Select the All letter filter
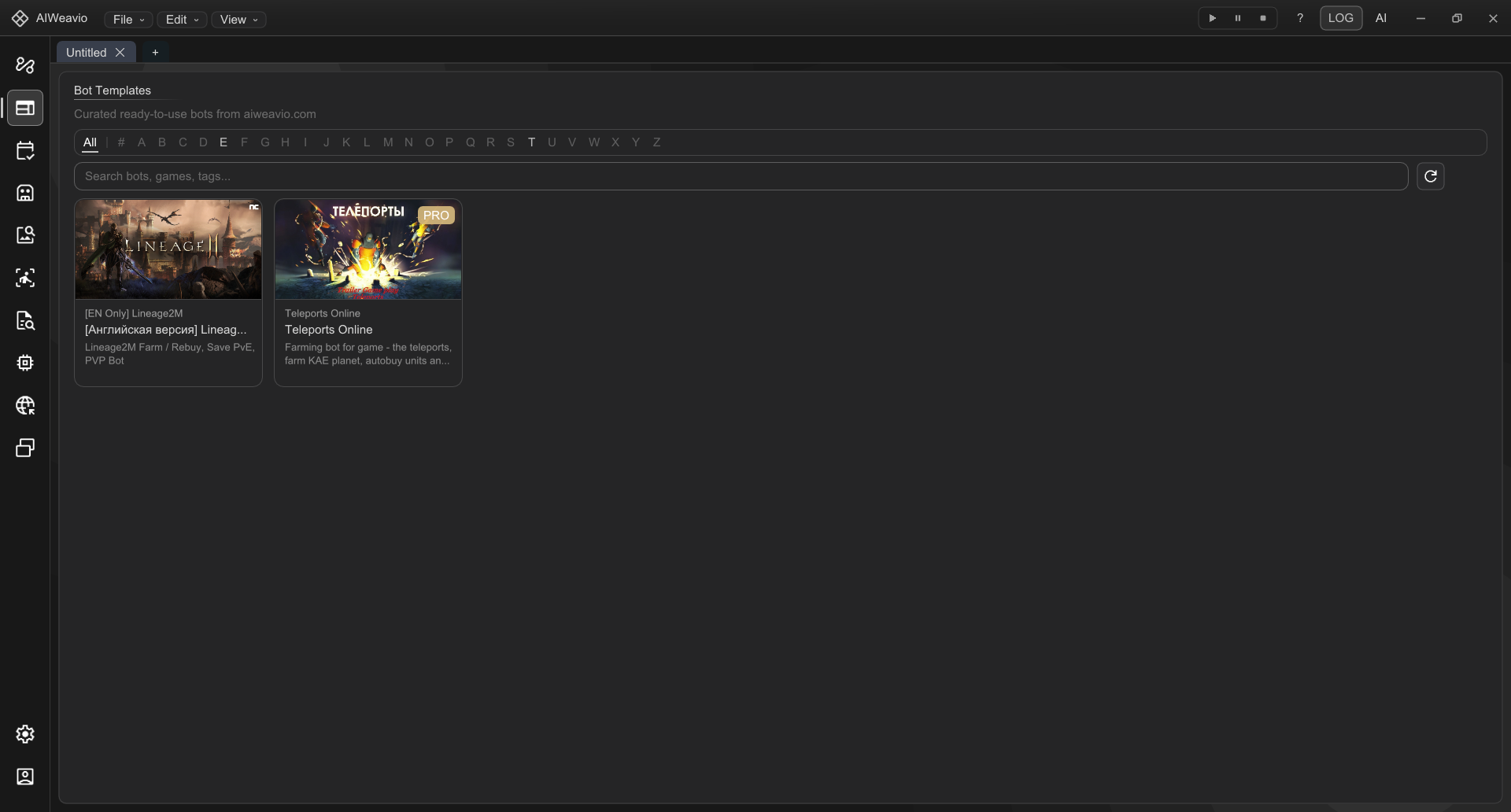Image resolution: width=1511 pixels, height=812 pixels. [x=90, y=142]
